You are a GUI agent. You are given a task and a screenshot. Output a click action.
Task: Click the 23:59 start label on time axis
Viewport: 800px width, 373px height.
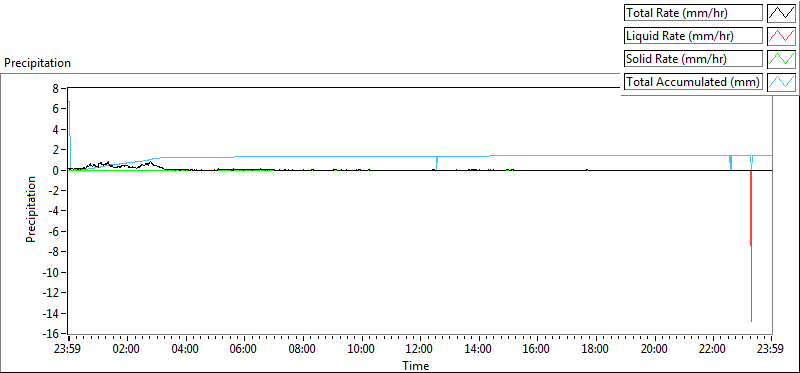[69, 350]
